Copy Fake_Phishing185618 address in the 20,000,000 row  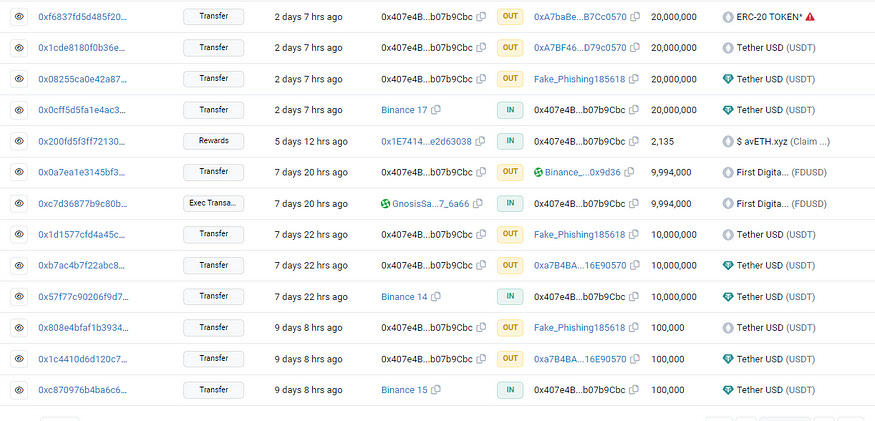point(634,79)
